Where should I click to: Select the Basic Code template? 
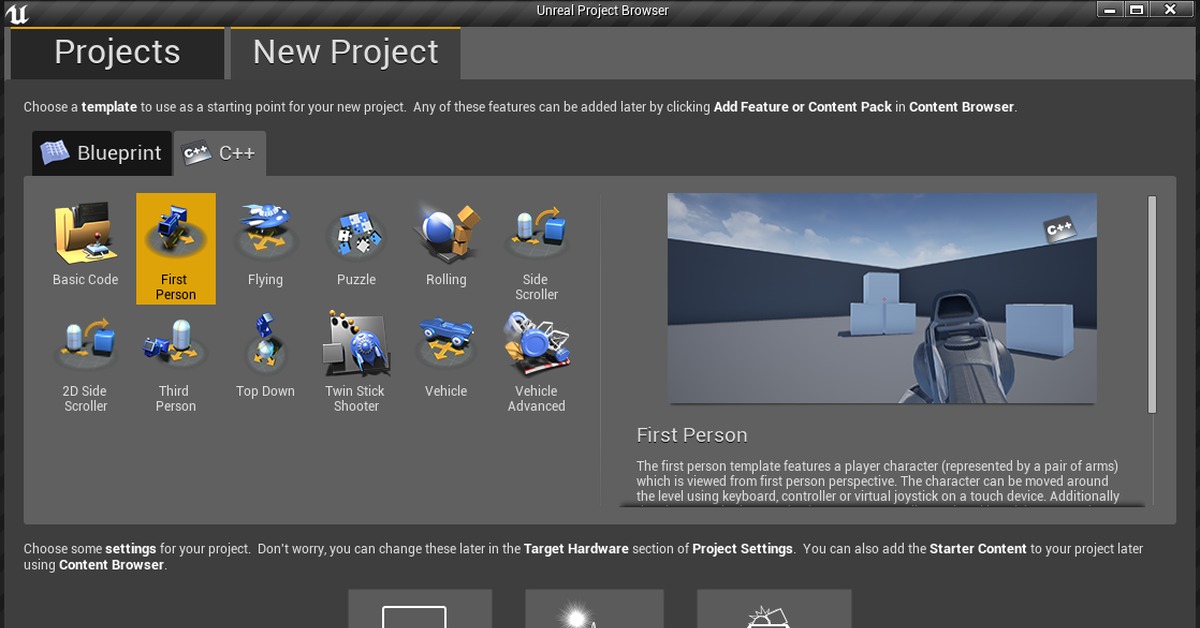85,245
